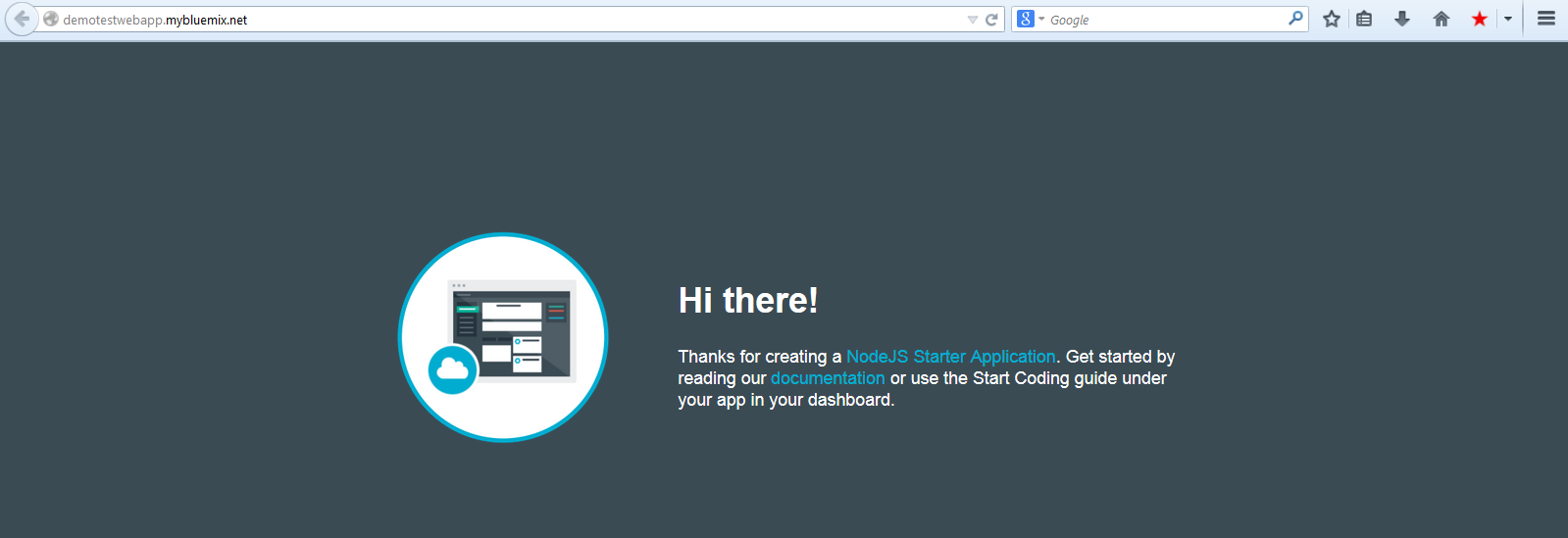1568x538 pixels.
Task: Expand the dropdown next to red star
Action: [x=1508, y=19]
